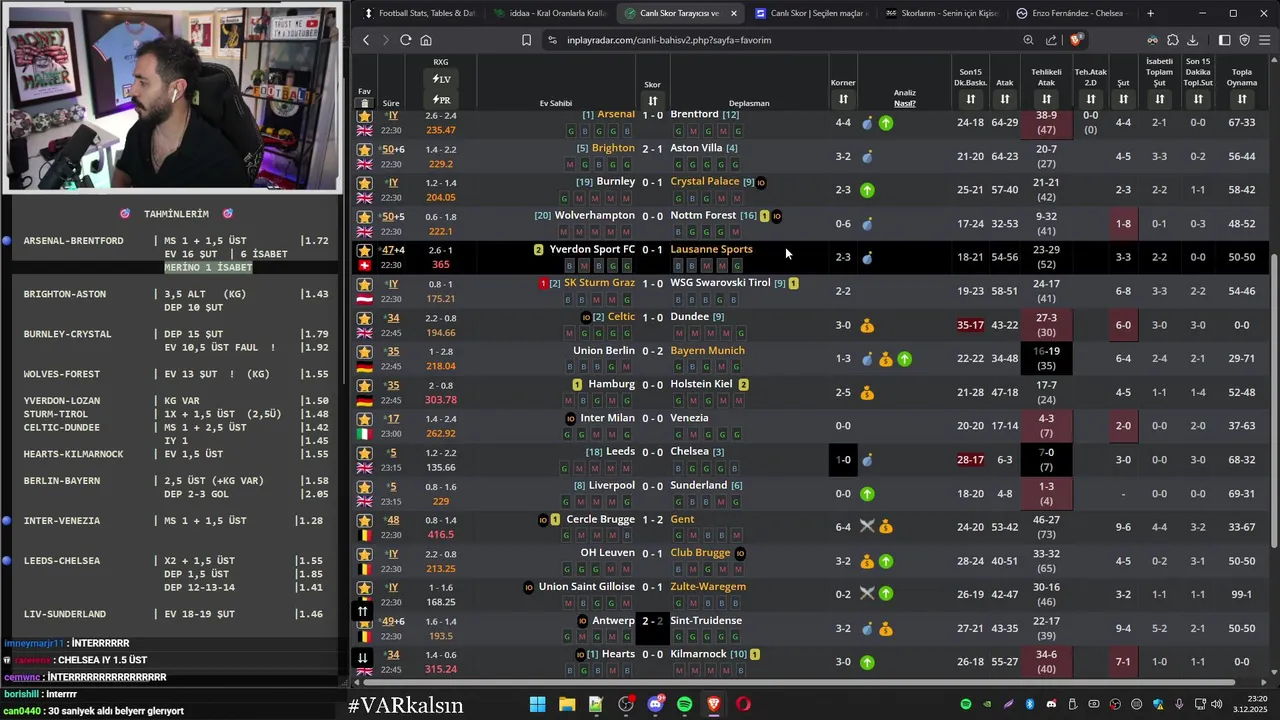Open the browser main menu hamburger
Image resolution: width=1280 pixels, height=720 pixels.
[x=1265, y=40]
